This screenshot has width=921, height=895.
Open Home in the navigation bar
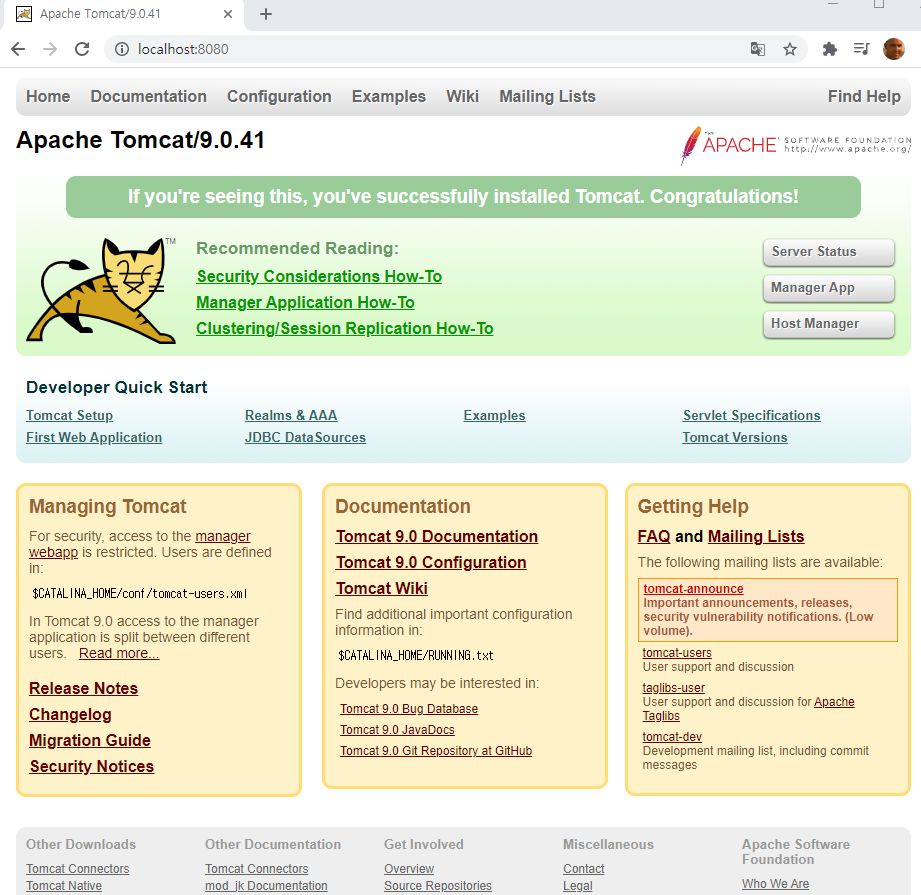click(x=48, y=96)
